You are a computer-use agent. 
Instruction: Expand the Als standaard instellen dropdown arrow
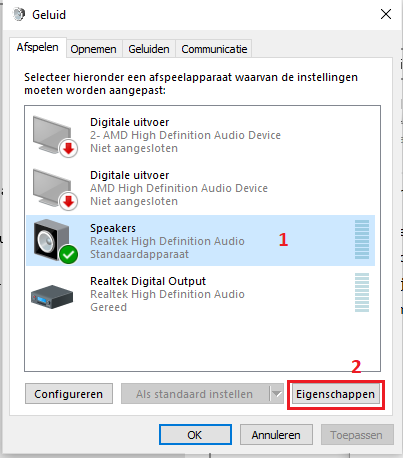277,394
